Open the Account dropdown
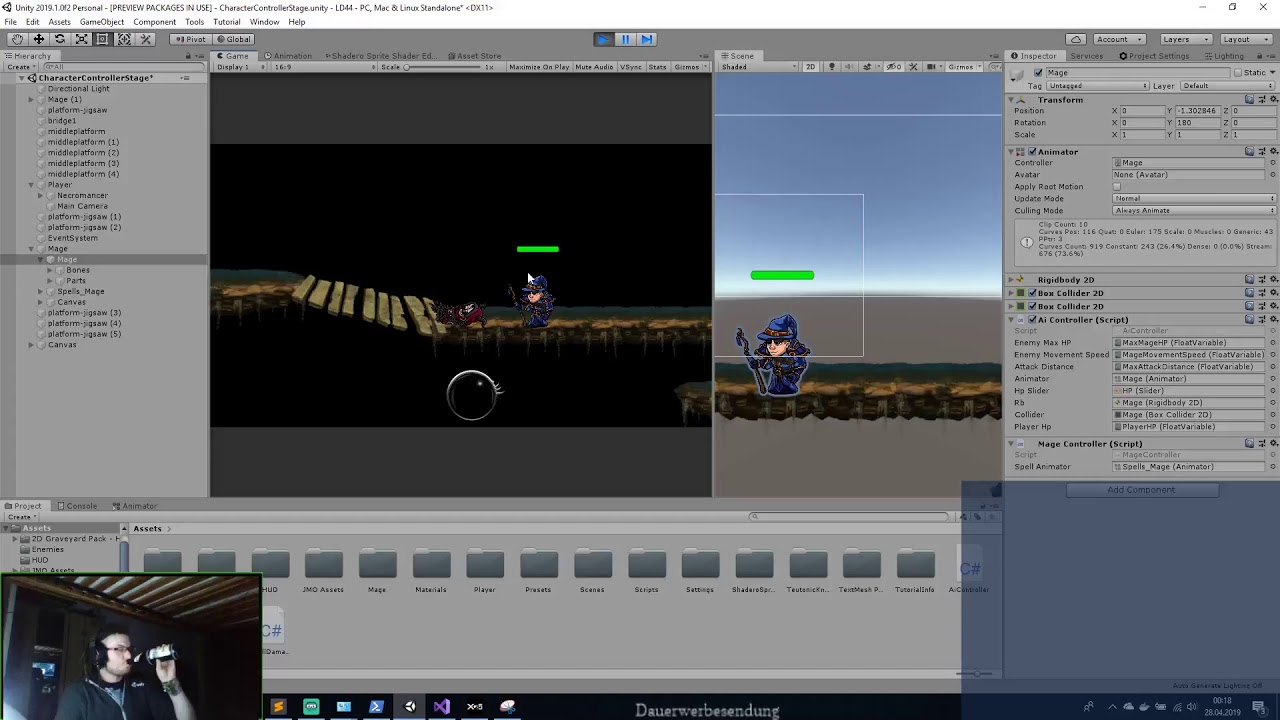This screenshot has height=720, width=1280. [x=1119, y=39]
